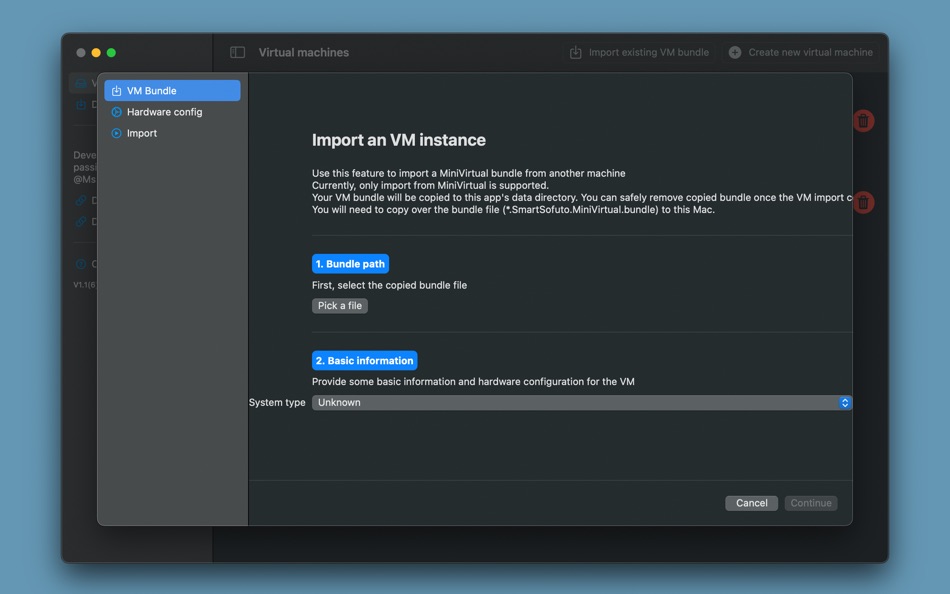
Task: Click the VM Bundle import icon
Action: [x=116, y=91]
